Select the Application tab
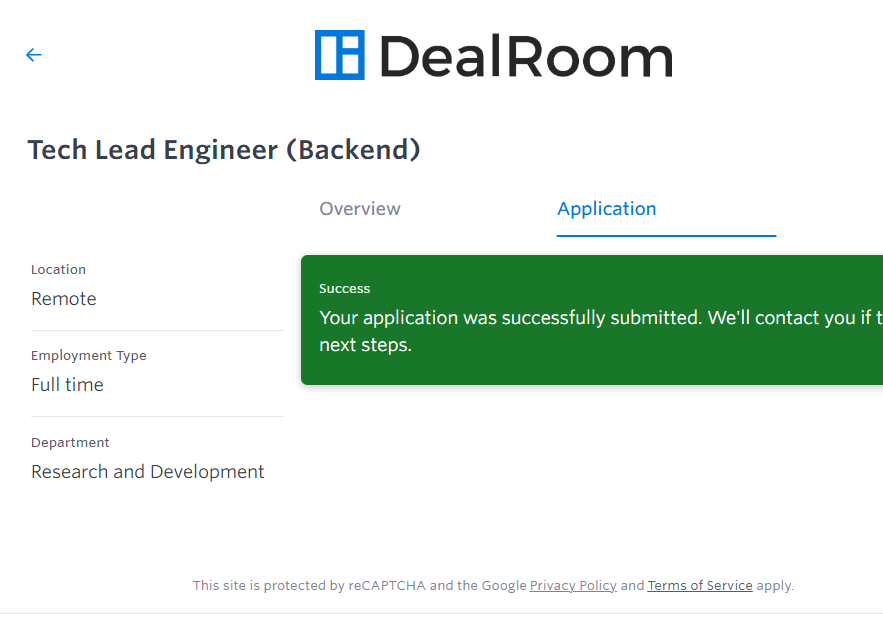The width and height of the screenshot is (883, 624). (607, 209)
